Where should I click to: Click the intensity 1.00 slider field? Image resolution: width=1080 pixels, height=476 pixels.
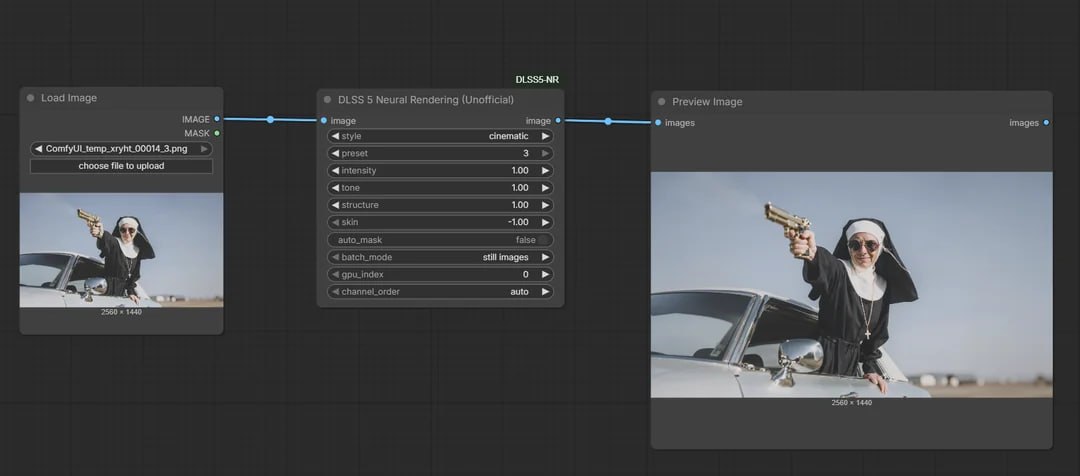440,171
